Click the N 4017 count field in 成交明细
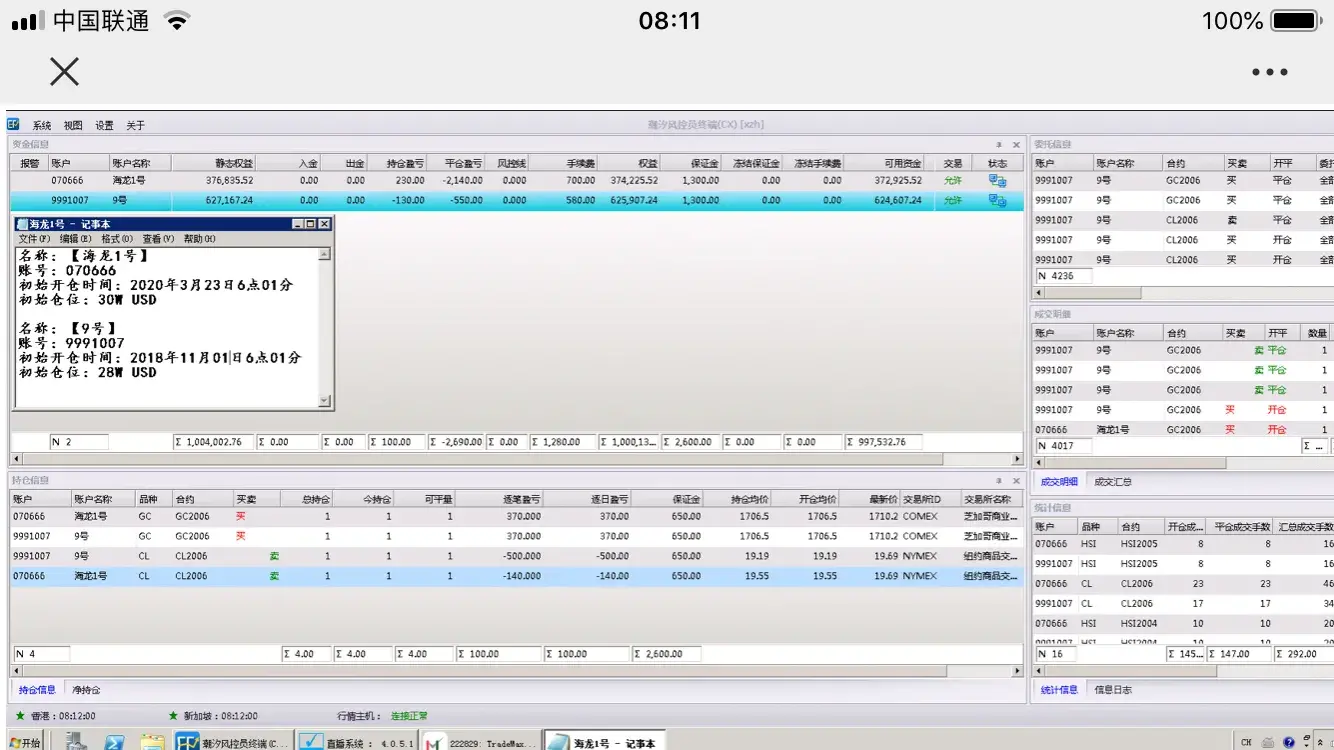The image size is (1334, 750). 1063,446
